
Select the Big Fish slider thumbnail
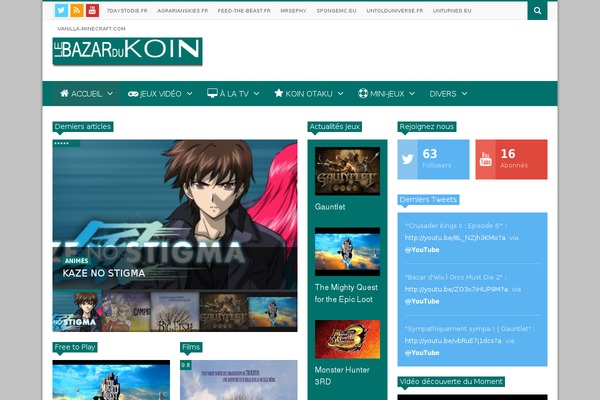point(175,312)
